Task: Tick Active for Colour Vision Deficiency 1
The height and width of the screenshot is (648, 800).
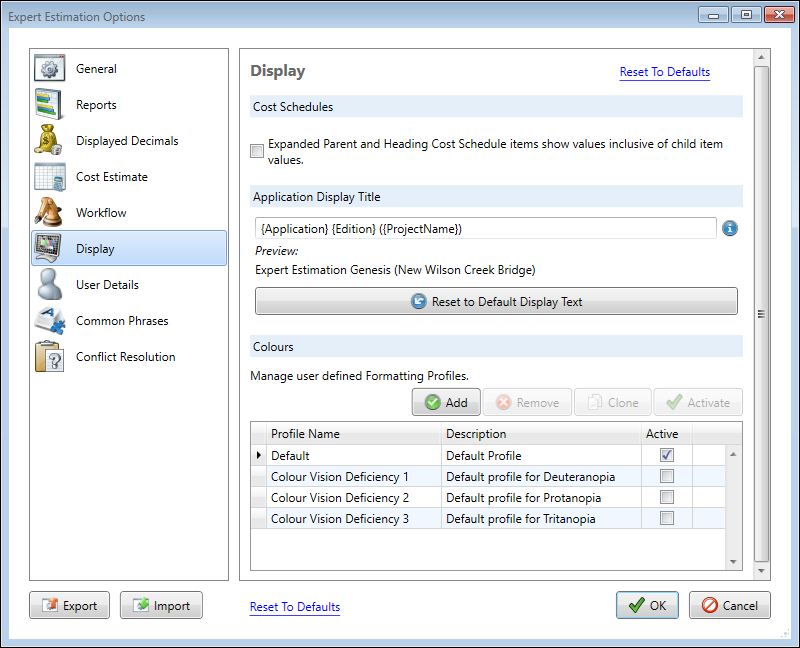Action: click(667, 477)
